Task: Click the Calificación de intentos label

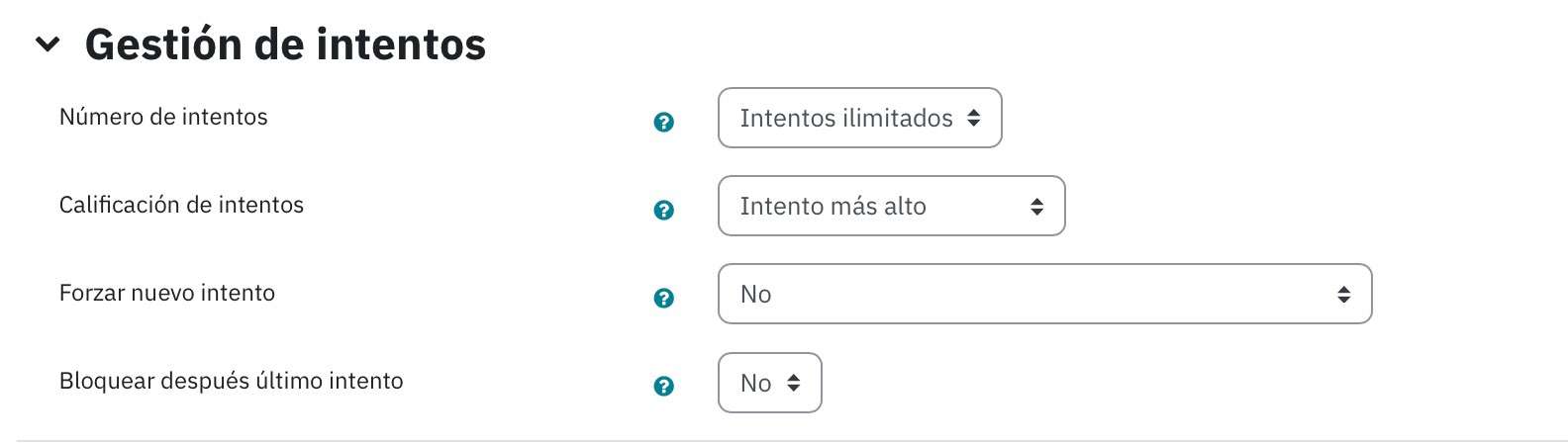Action: 181,205
